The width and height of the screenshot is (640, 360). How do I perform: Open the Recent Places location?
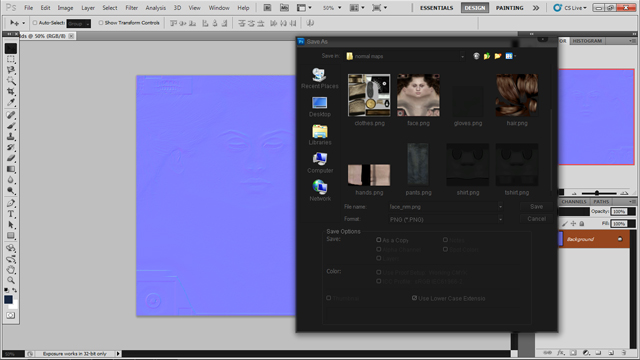(x=320, y=78)
